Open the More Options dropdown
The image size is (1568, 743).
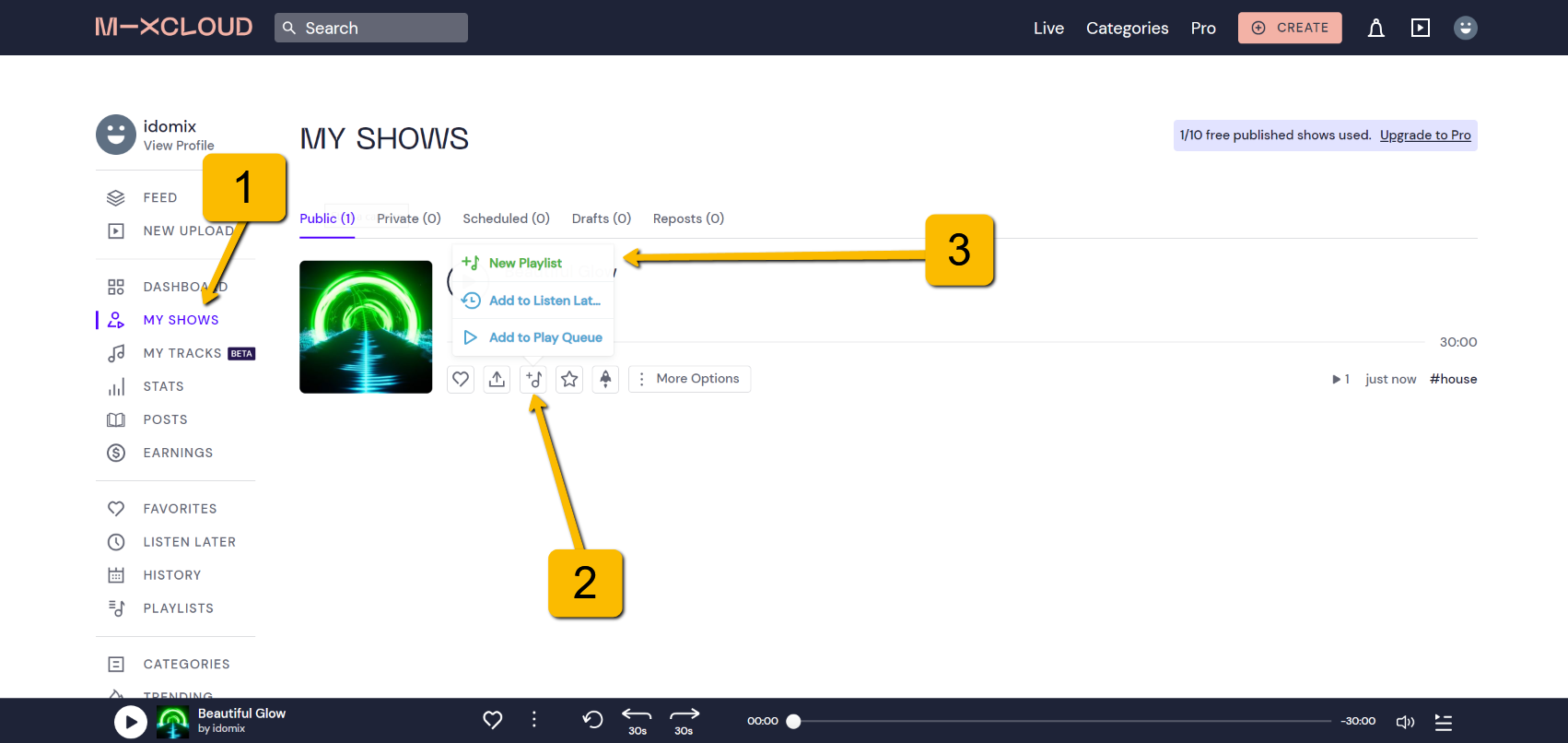point(689,379)
